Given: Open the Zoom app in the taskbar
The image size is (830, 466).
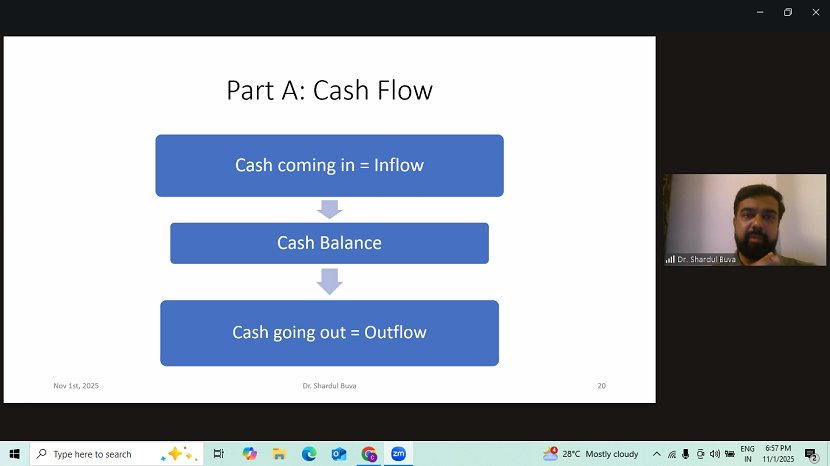Looking at the screenshot, I should [x=398, y=454].
